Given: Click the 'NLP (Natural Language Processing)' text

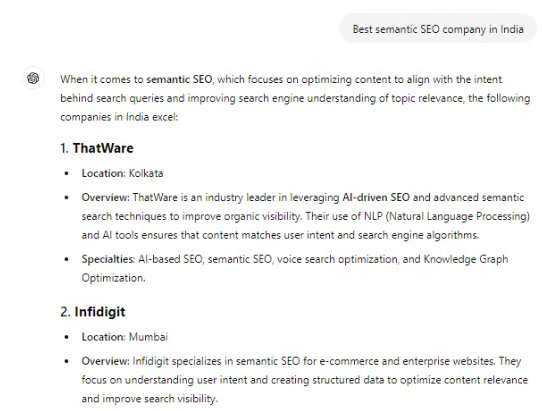Looking at the screenshot, I should click(447, 216).
